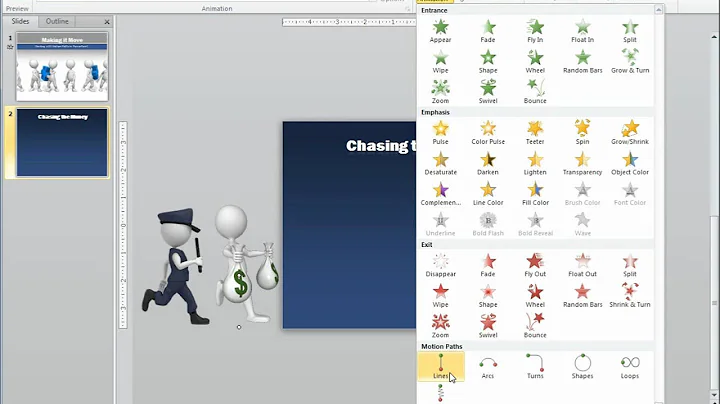Viewport: 720px width, 404px height.
Task: Select the exit Bounce animation
Action: (535, 326)
